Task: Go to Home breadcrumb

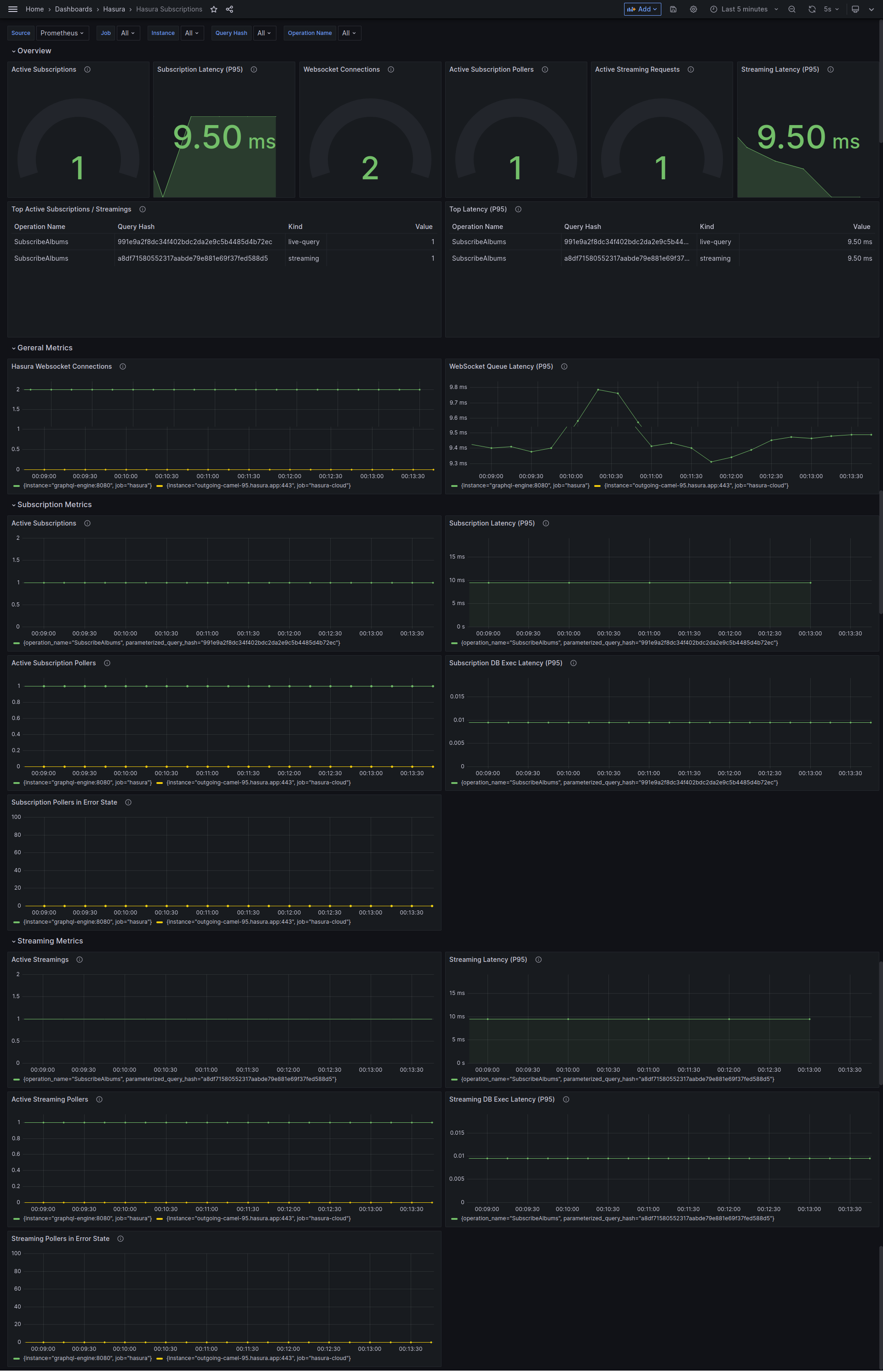Action: coord(34,9)
